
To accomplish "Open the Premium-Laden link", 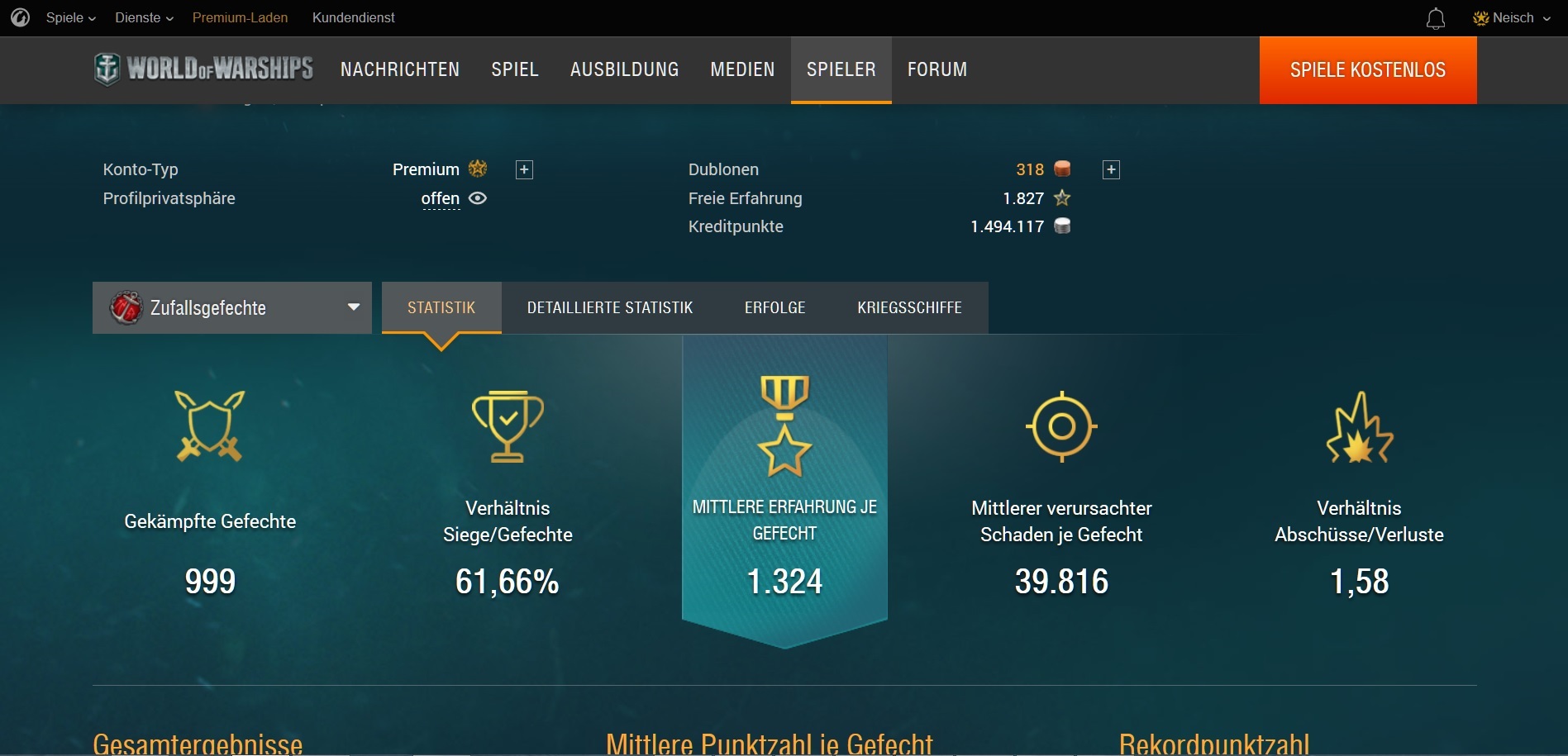I will (240, 17).
